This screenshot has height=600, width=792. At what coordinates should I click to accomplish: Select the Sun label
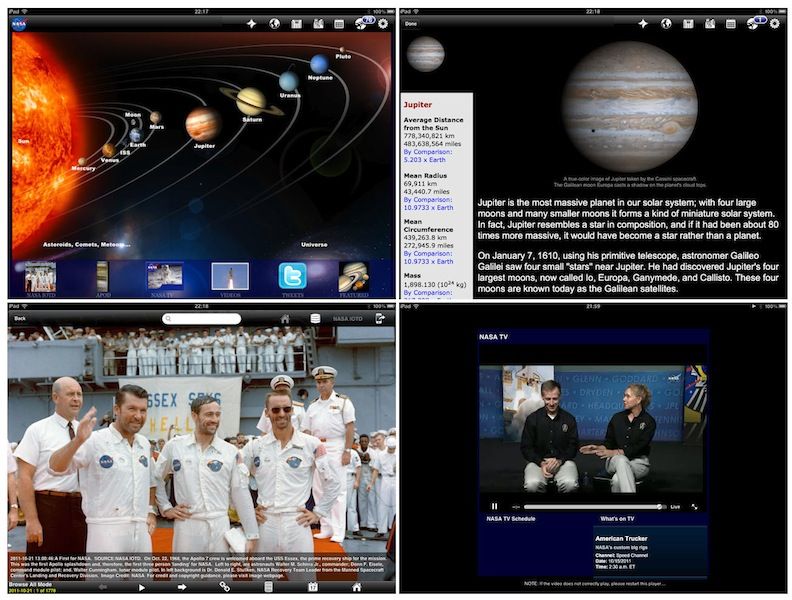pyautogui.click(x=24, y=141)
